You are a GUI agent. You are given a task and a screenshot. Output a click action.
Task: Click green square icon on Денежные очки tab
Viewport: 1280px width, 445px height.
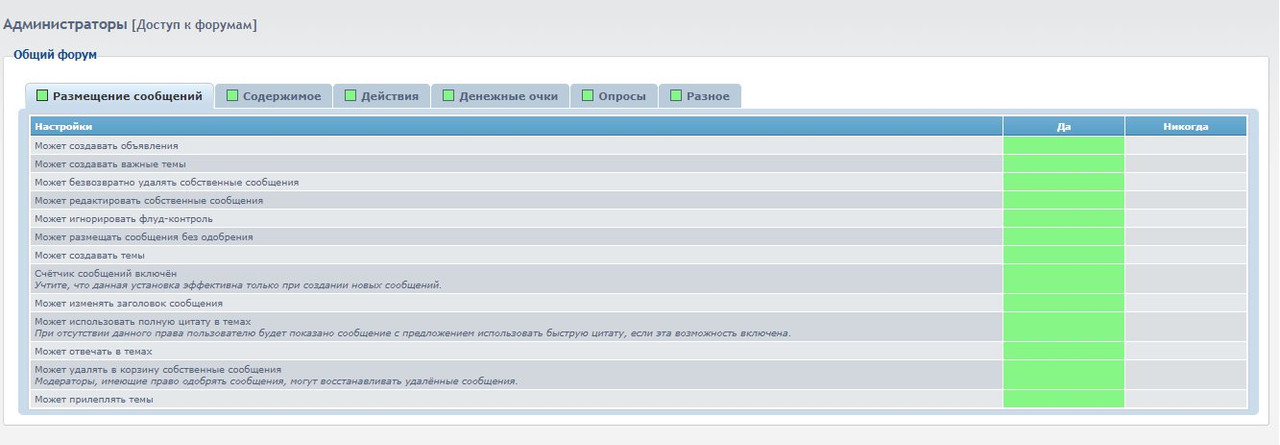click(x=448, y=96)
